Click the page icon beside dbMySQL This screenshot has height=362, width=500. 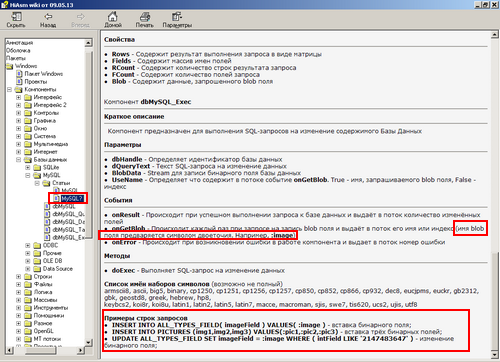47,206
